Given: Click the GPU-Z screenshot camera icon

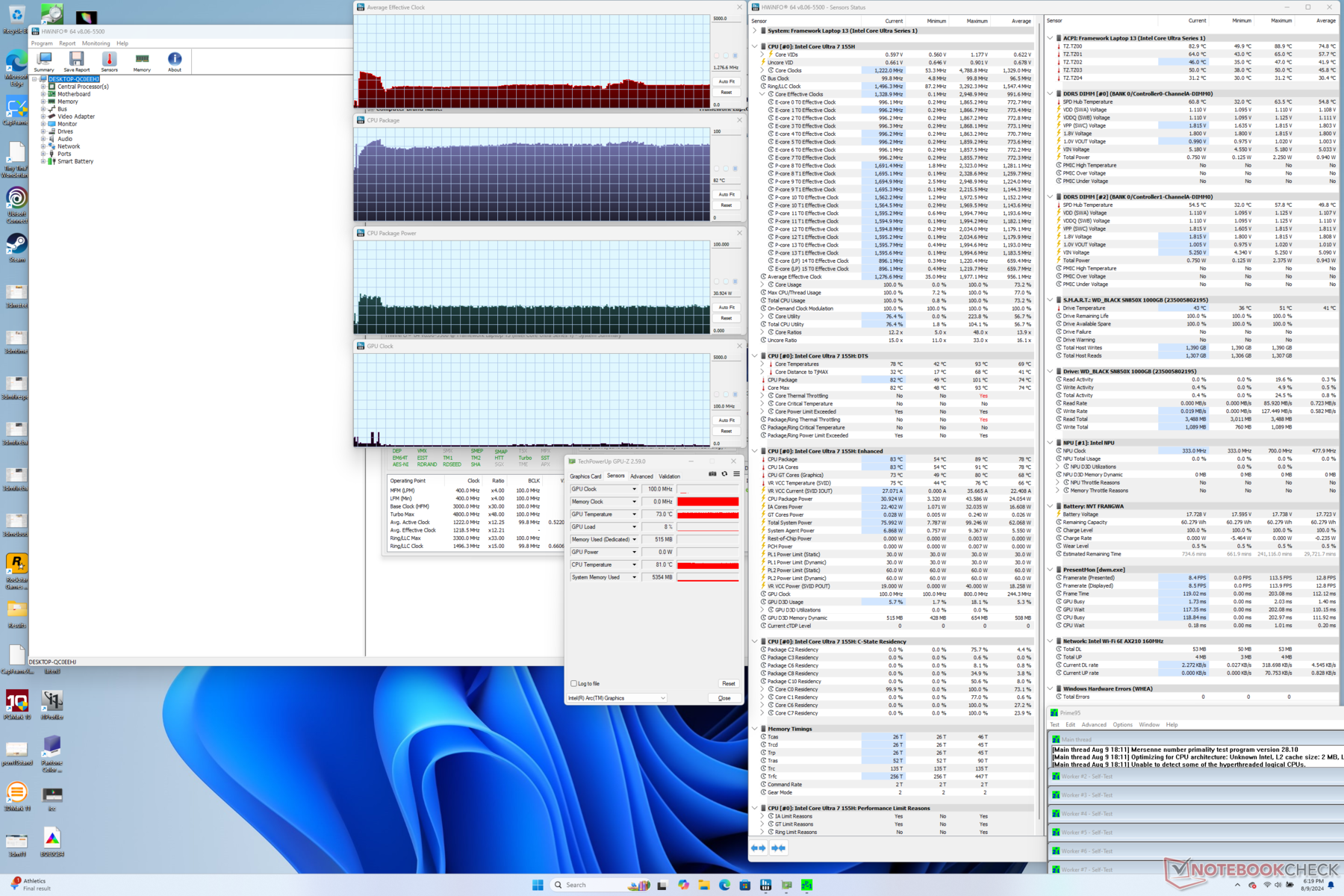Looking at the screenshot, I should 712,474.
